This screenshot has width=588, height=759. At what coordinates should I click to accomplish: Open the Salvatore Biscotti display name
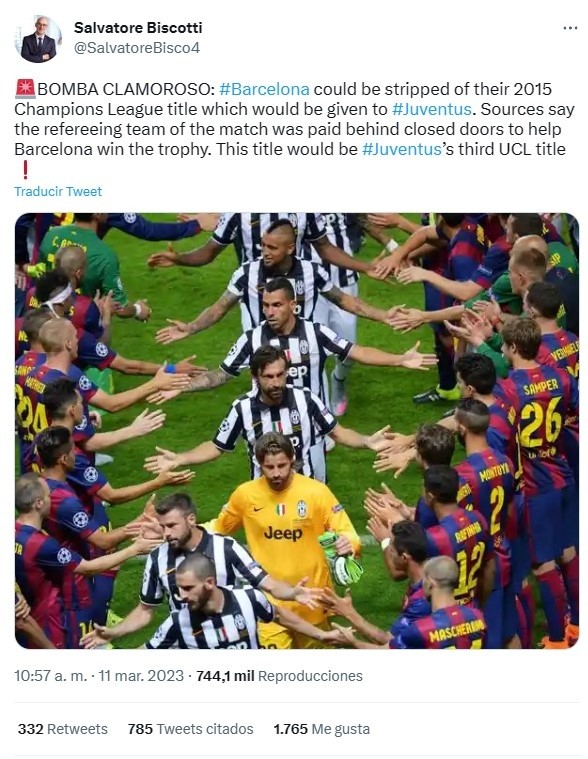(x=138, y=28)
